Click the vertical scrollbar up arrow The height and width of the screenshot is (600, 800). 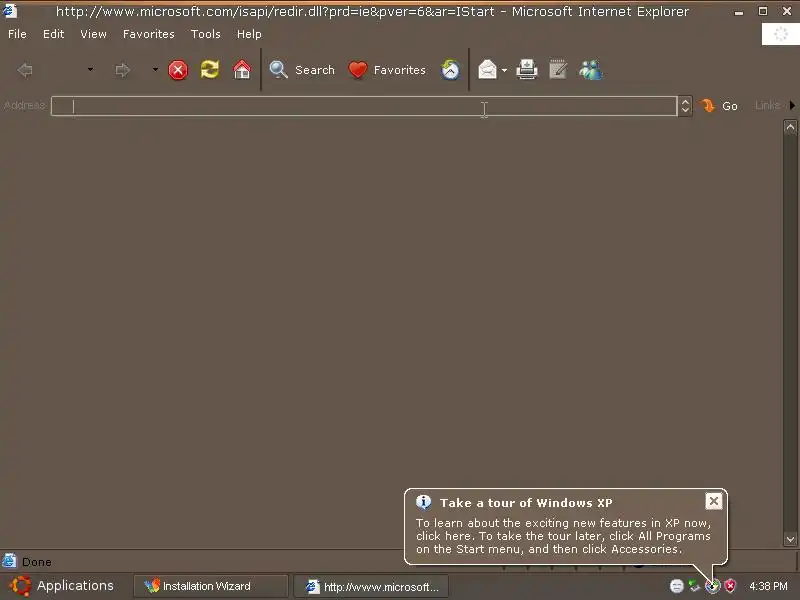[x=790, y=127]
